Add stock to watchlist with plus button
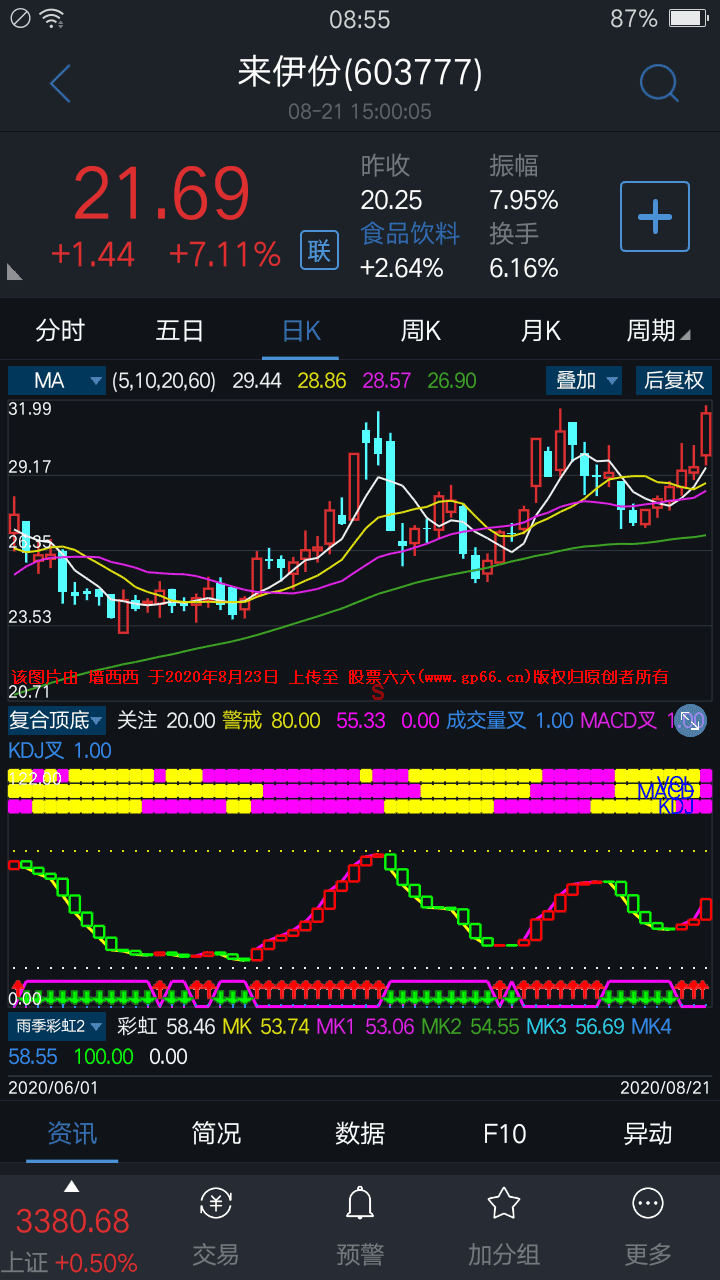Image resolution: width=720 pixels, height=1280 pixels. (655, 216)
